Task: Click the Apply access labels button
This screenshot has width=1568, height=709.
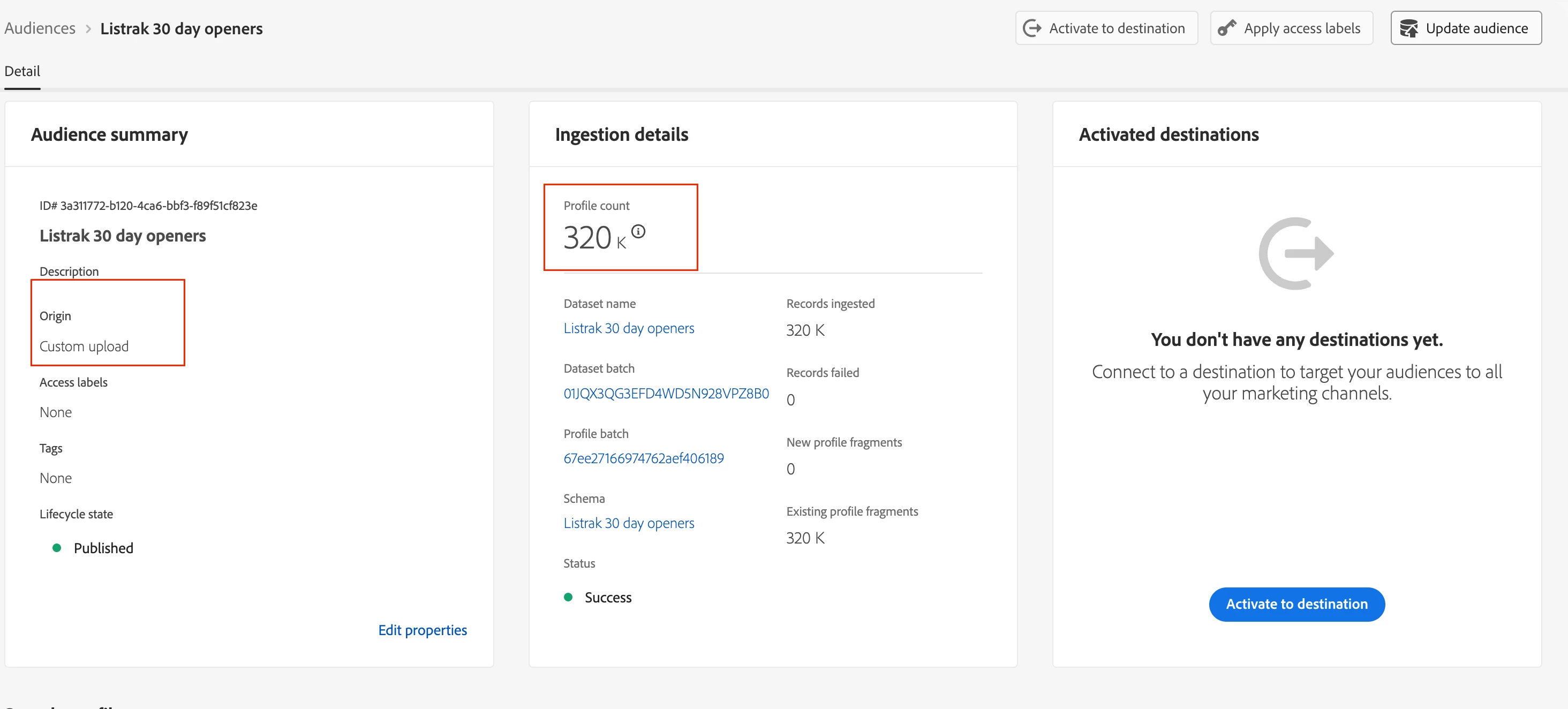Action: [1291, 28]
